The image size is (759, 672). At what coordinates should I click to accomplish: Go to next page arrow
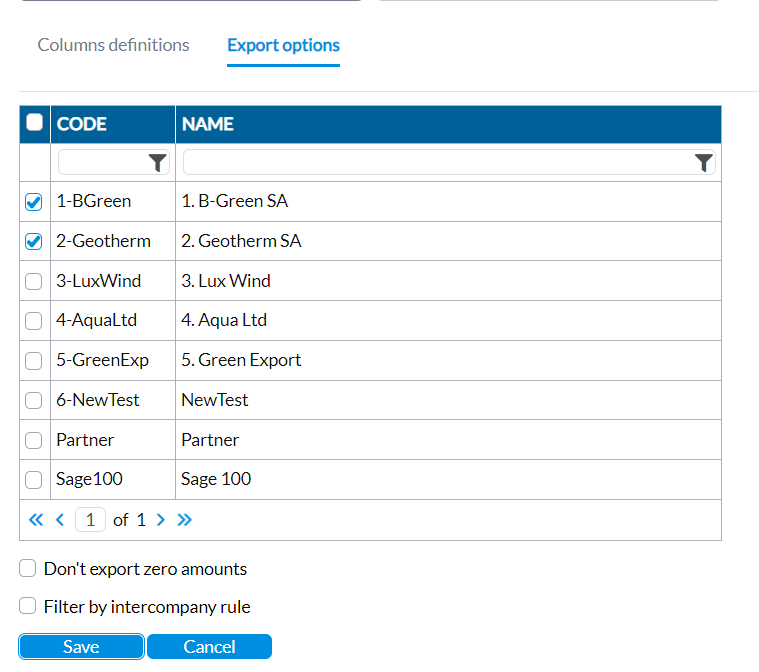[x=161, y=520]
